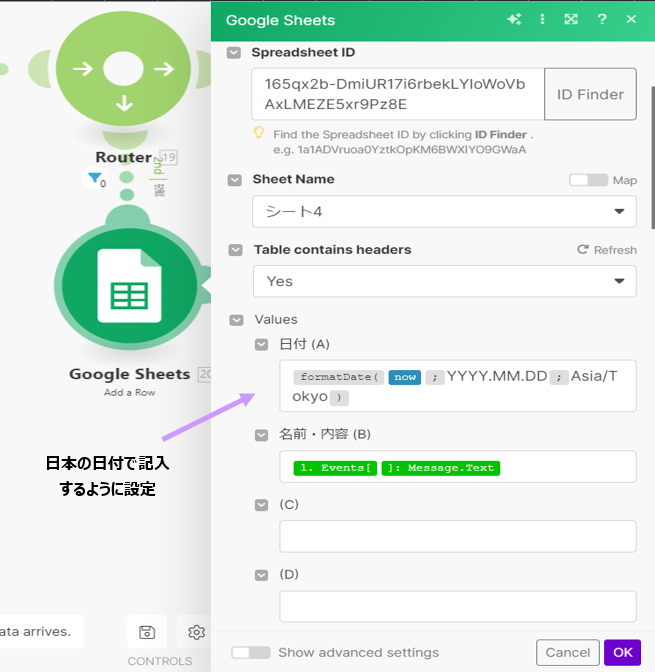
Task: Click the closing parenthesis pill after okyo
Action: tap(339, 398)
